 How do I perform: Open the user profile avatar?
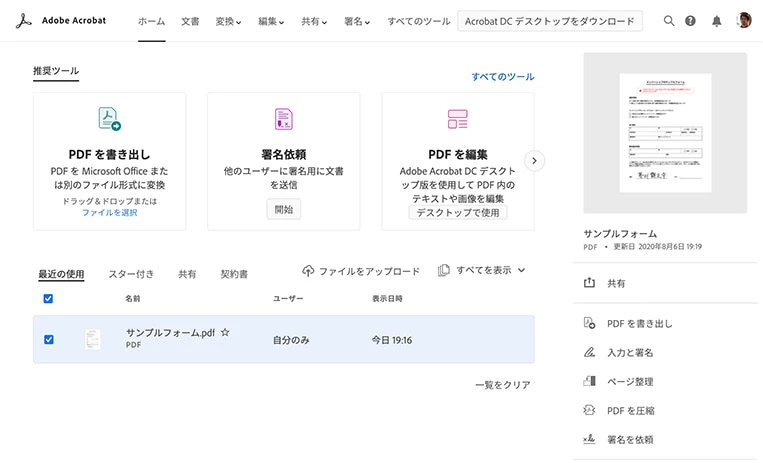tap(744, 20)
